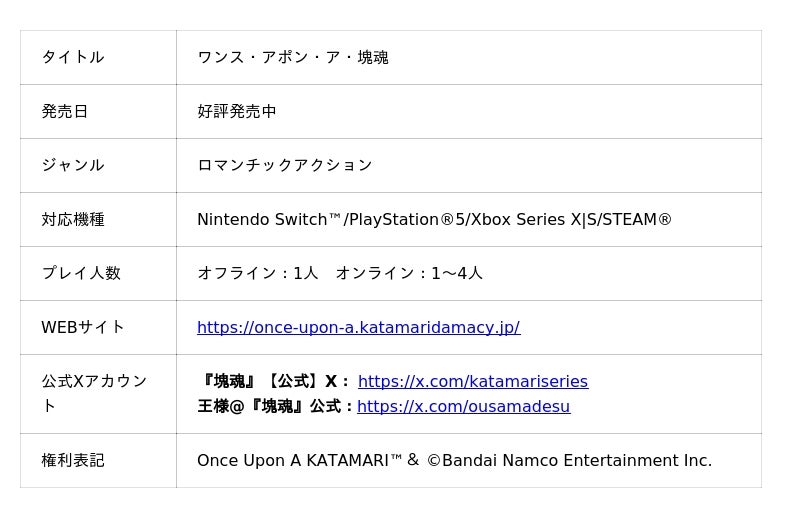Click the タイトル row label

point(73,58)
